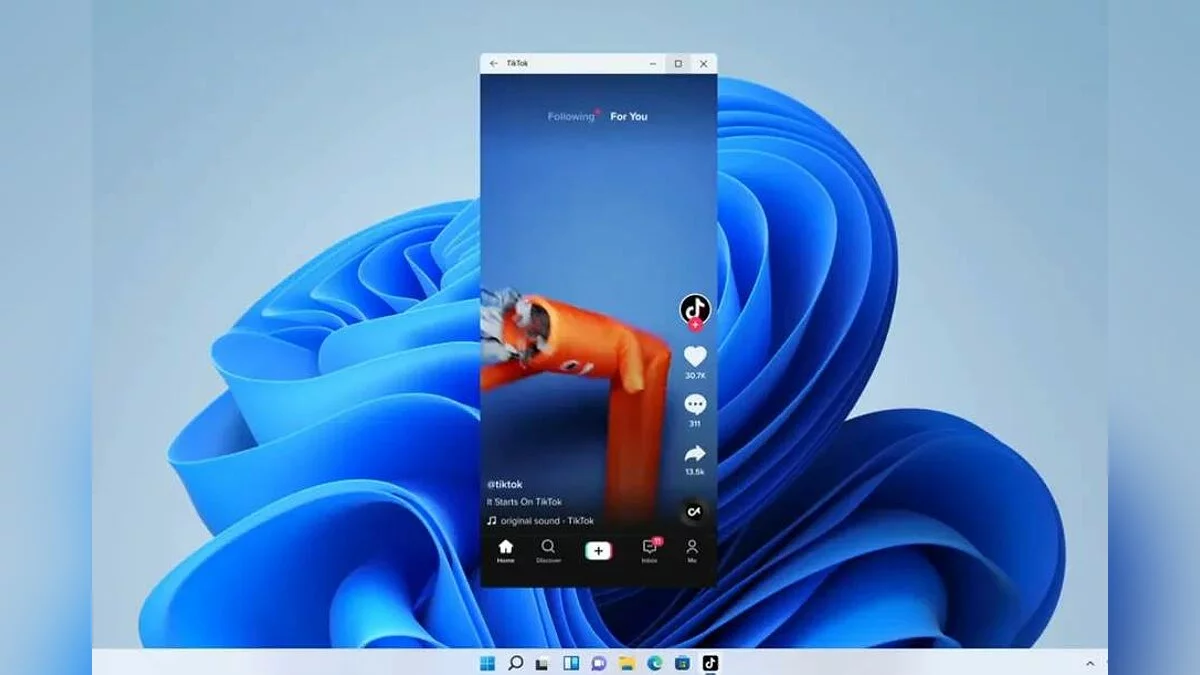Open the spinning sound disc icon
Screen dimensions: 1200x675
(694, 512)
